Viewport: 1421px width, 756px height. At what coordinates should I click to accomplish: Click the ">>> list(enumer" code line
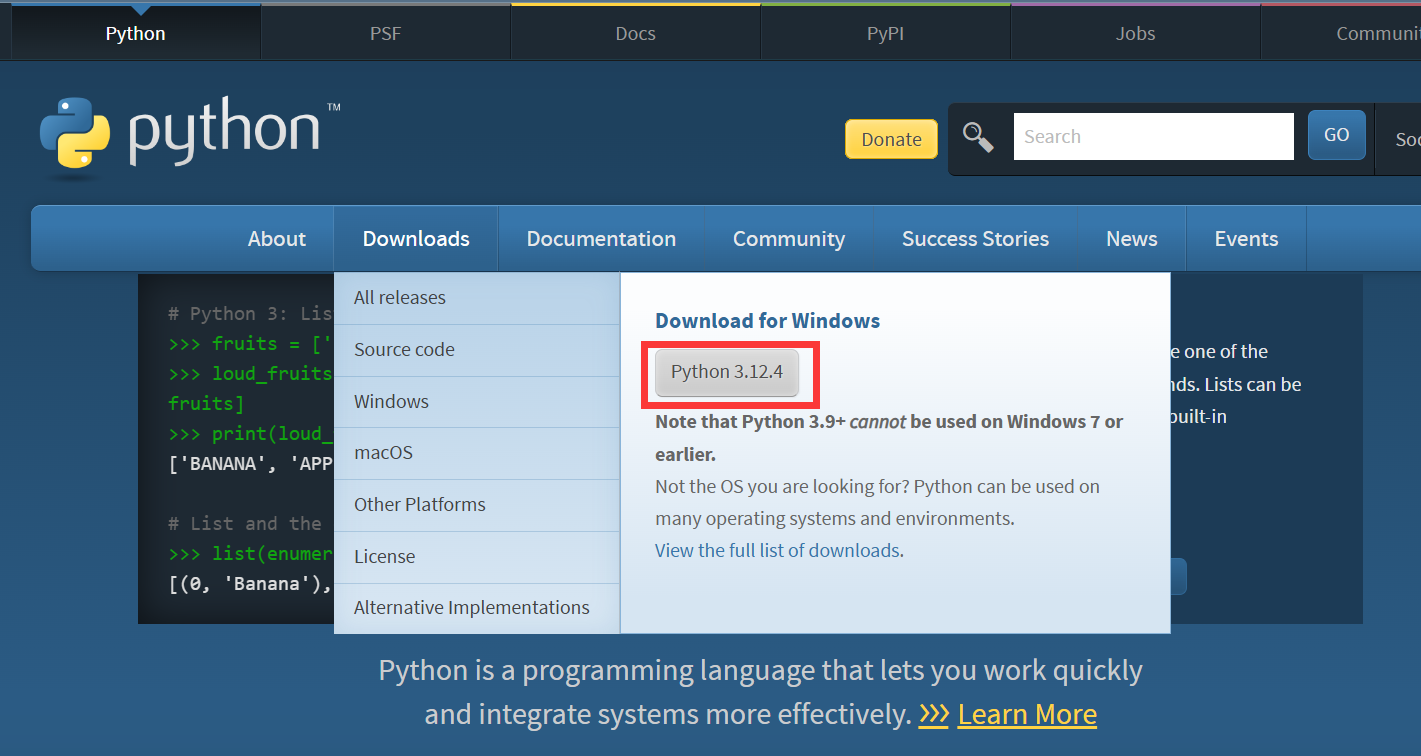[x=250, y=553]
